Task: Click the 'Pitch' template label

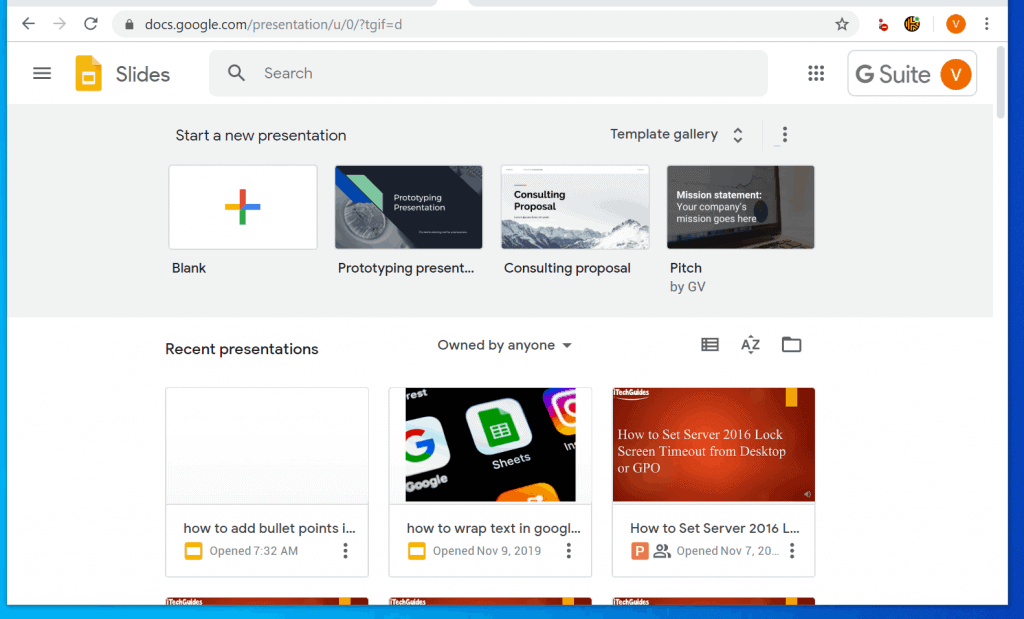Action: (x=686, y=268)
